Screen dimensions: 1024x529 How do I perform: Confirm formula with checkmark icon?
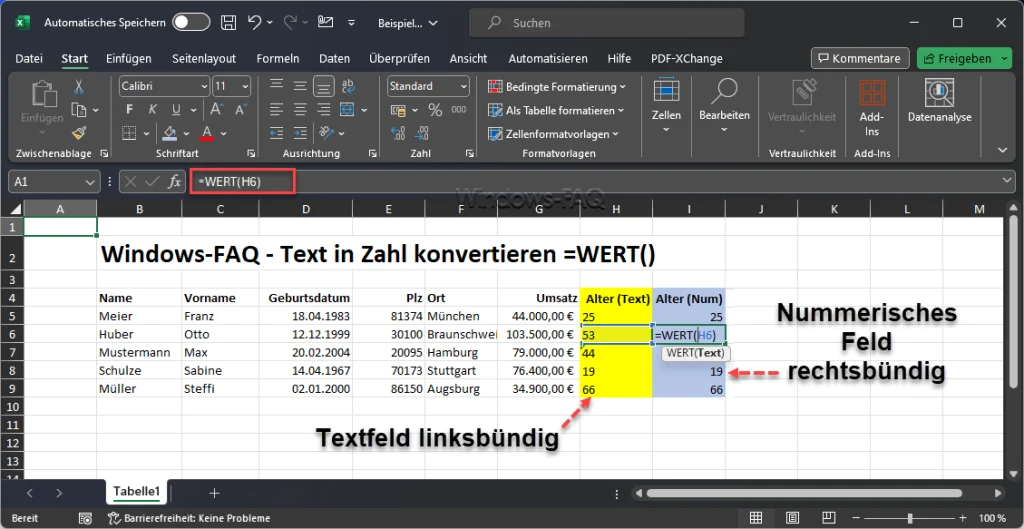[152, 182]
